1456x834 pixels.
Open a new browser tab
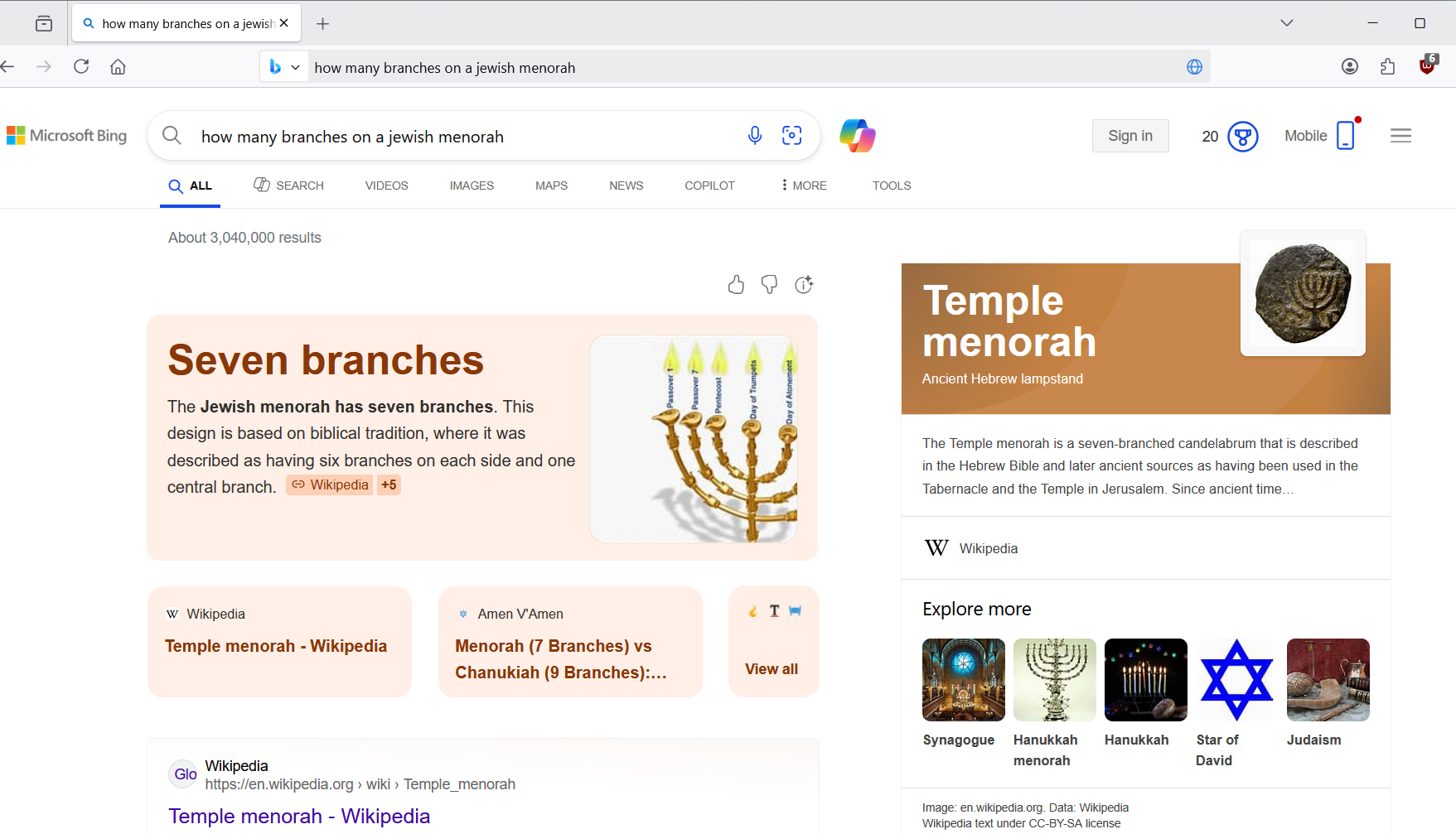click(323, 24)
